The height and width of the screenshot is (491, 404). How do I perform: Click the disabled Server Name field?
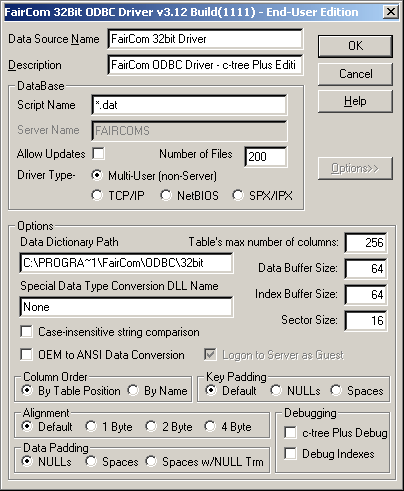coord(189,131)
